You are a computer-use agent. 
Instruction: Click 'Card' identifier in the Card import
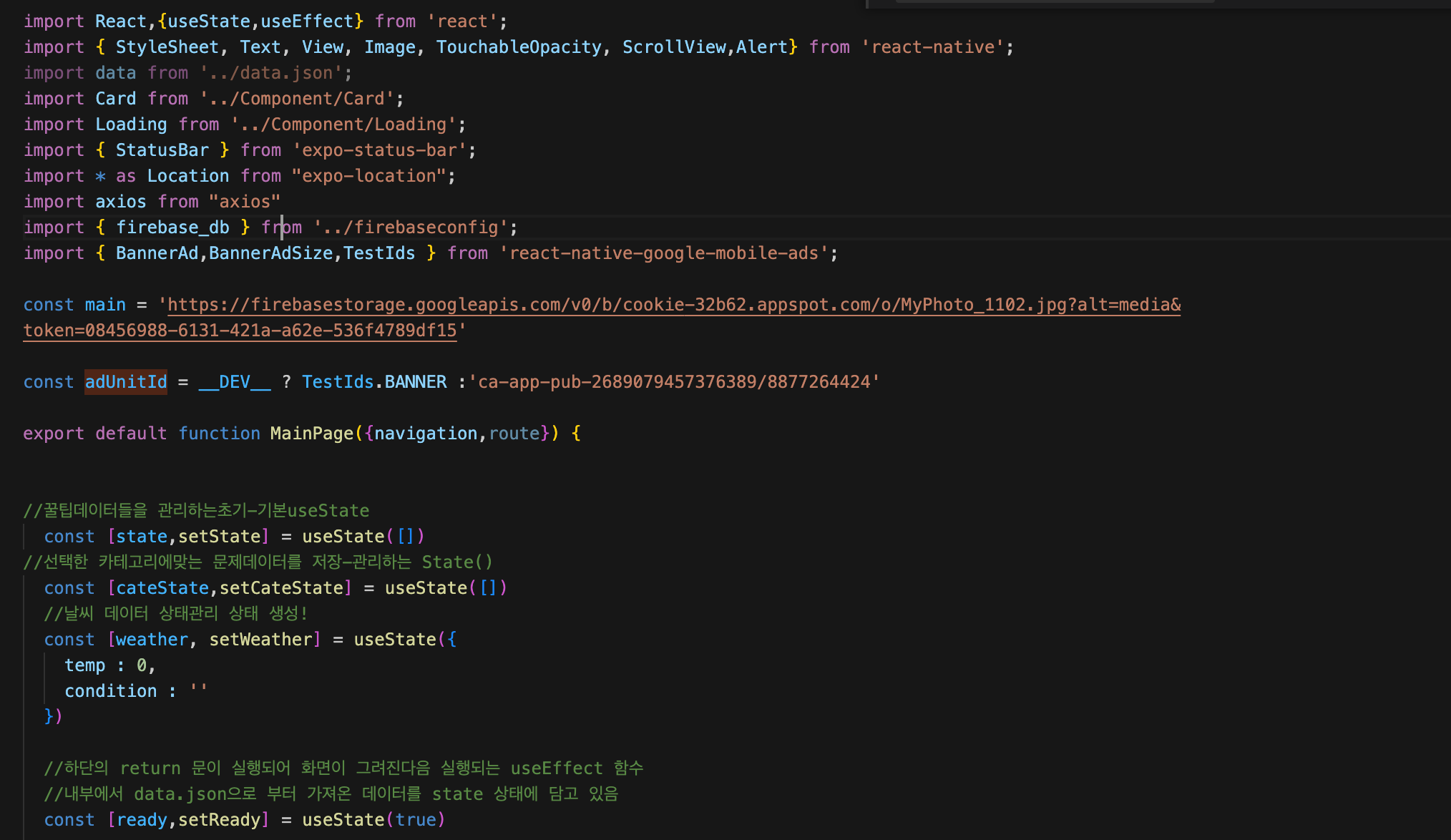[116, 99]
